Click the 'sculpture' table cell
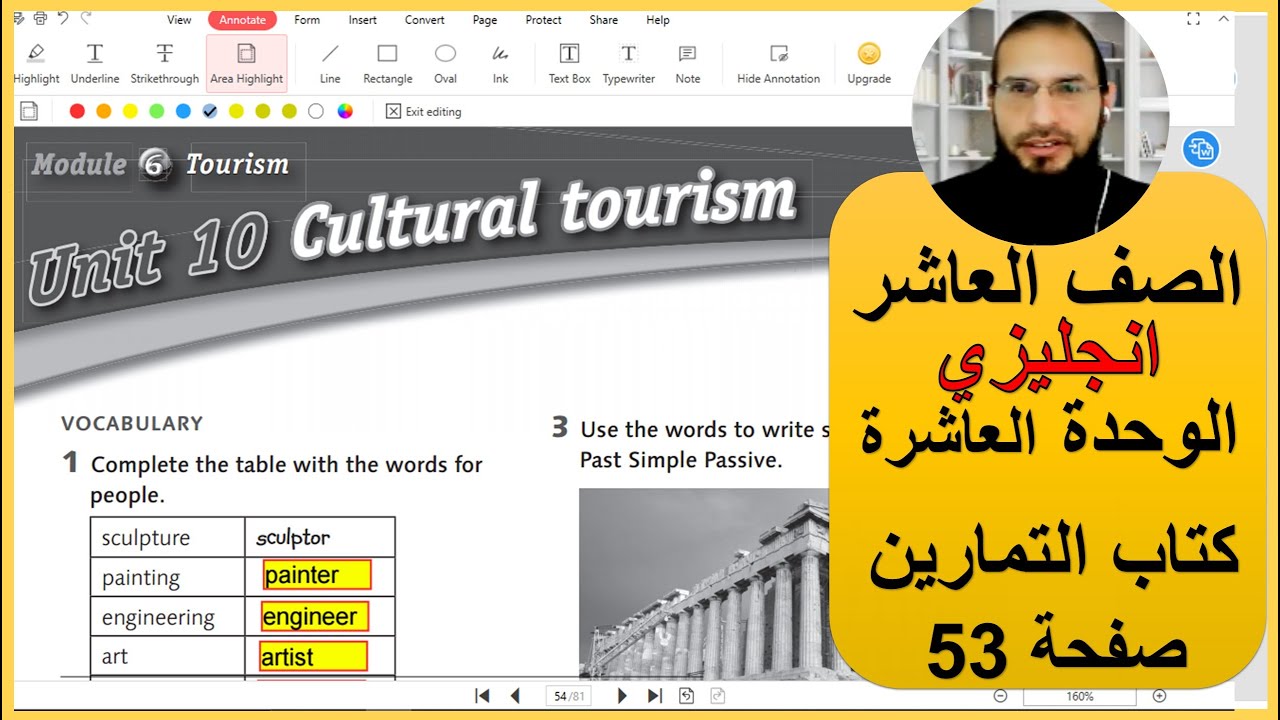The width and height of the screenshot is (1280, 720). 168,538
